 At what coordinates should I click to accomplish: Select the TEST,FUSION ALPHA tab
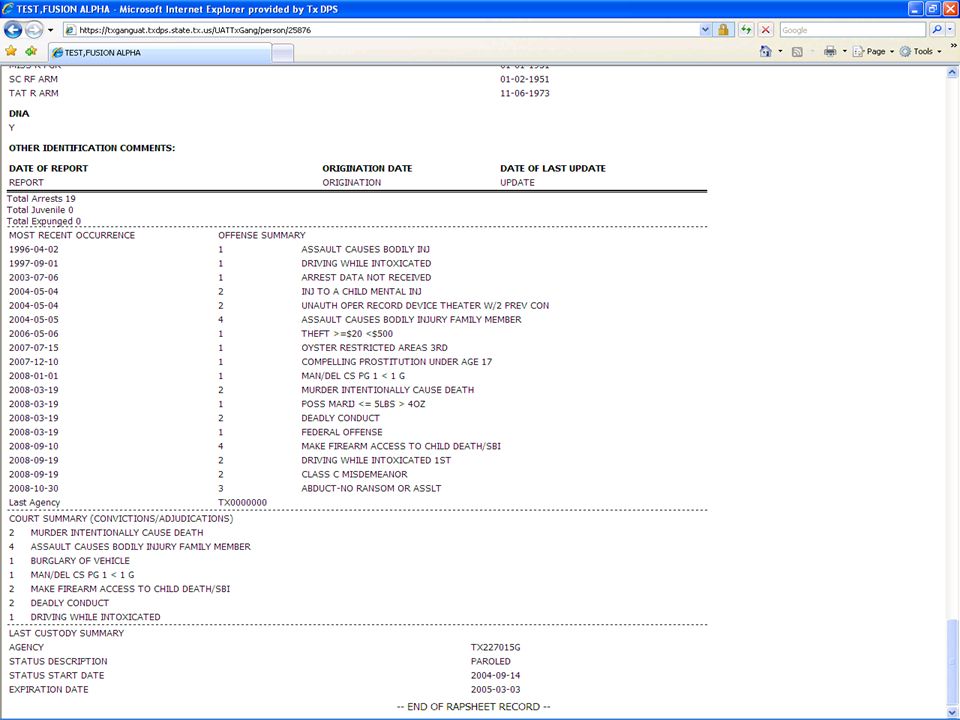[159, 53]
